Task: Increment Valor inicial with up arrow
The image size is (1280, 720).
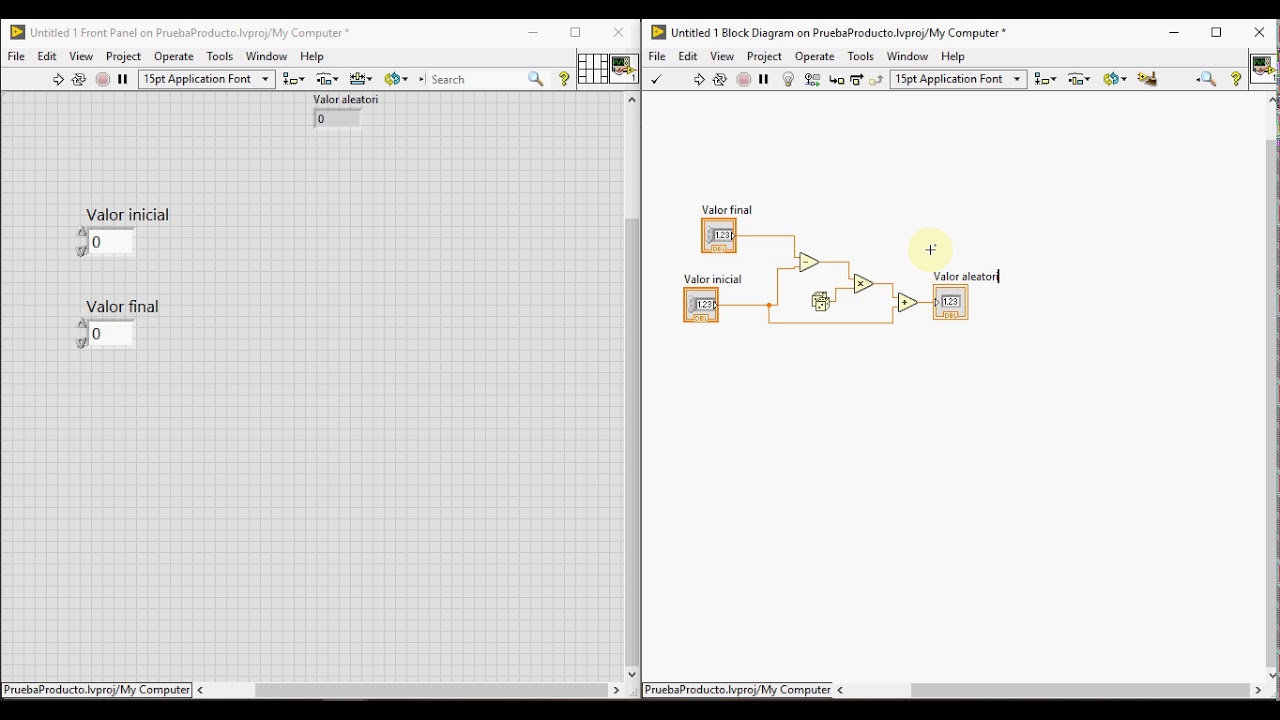Action: click(82, 233)
